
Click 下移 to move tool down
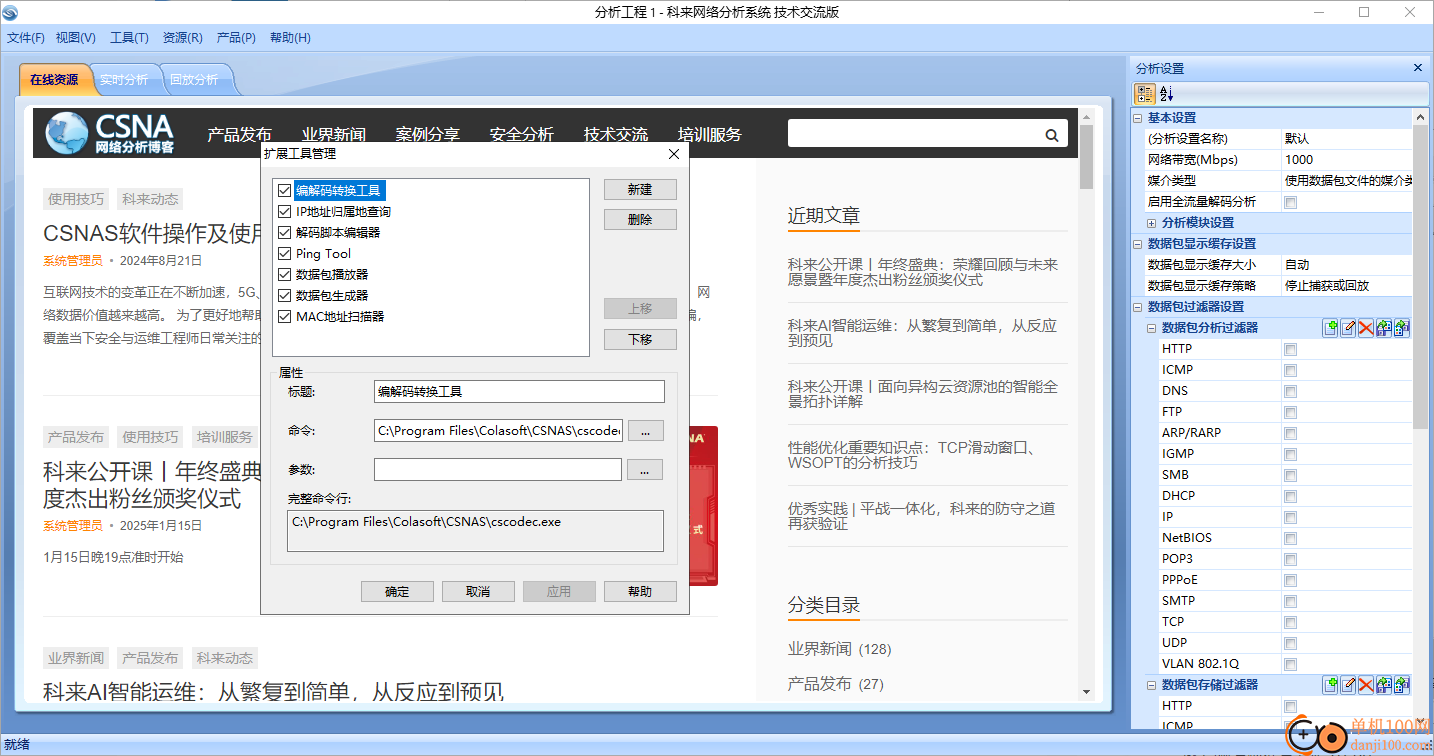coord(640,340)
